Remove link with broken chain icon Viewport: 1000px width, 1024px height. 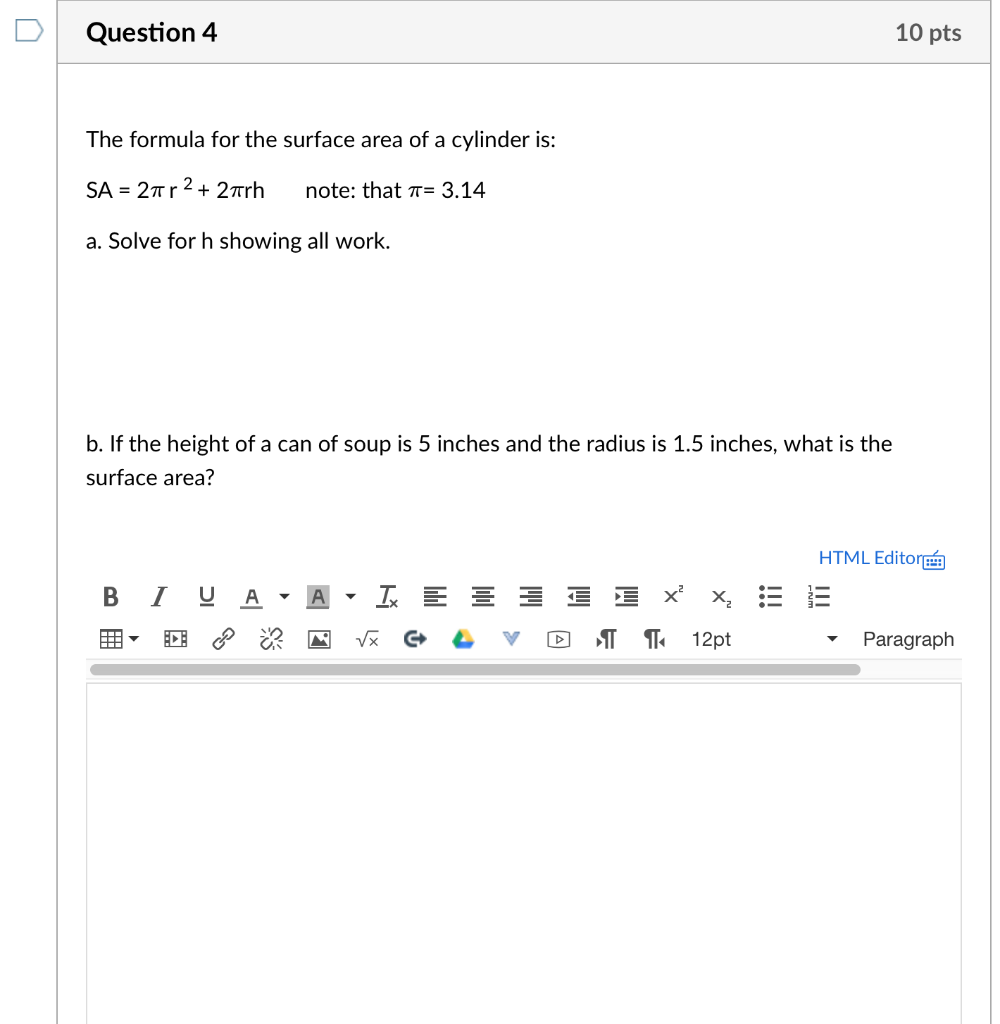271,639
